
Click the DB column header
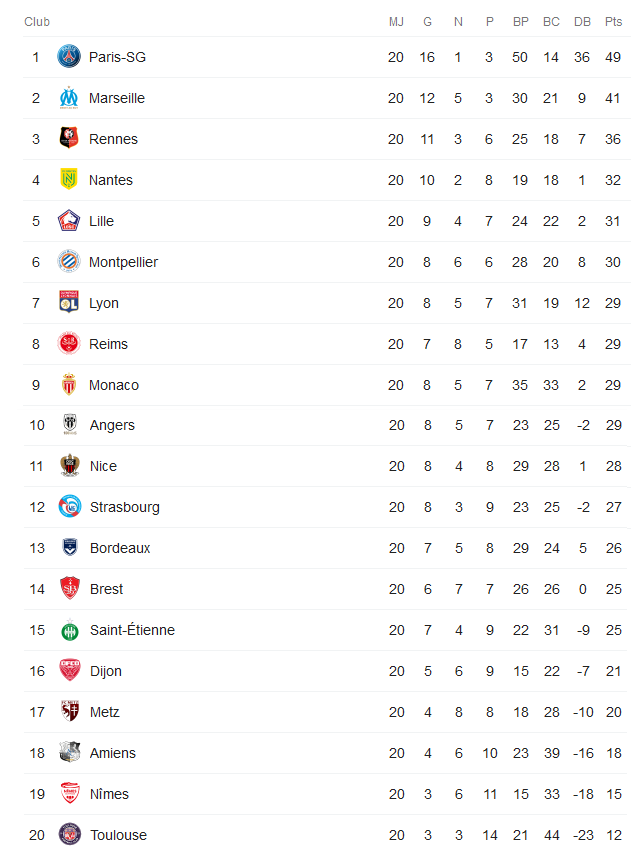tap(582, 22)
